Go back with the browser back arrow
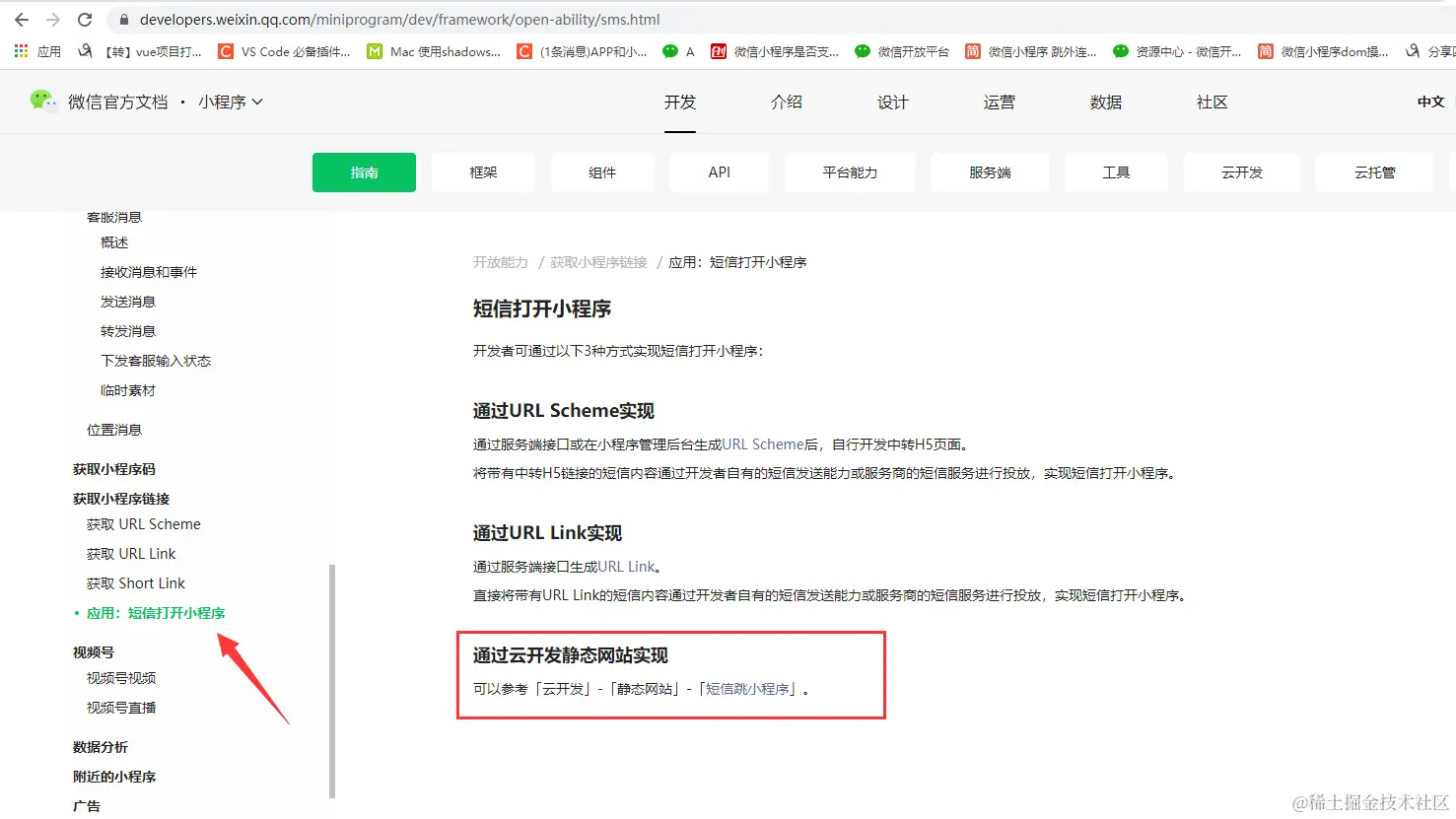This screenshot has height=819, width=1456. pyautogui.click(x=22, y=20)
